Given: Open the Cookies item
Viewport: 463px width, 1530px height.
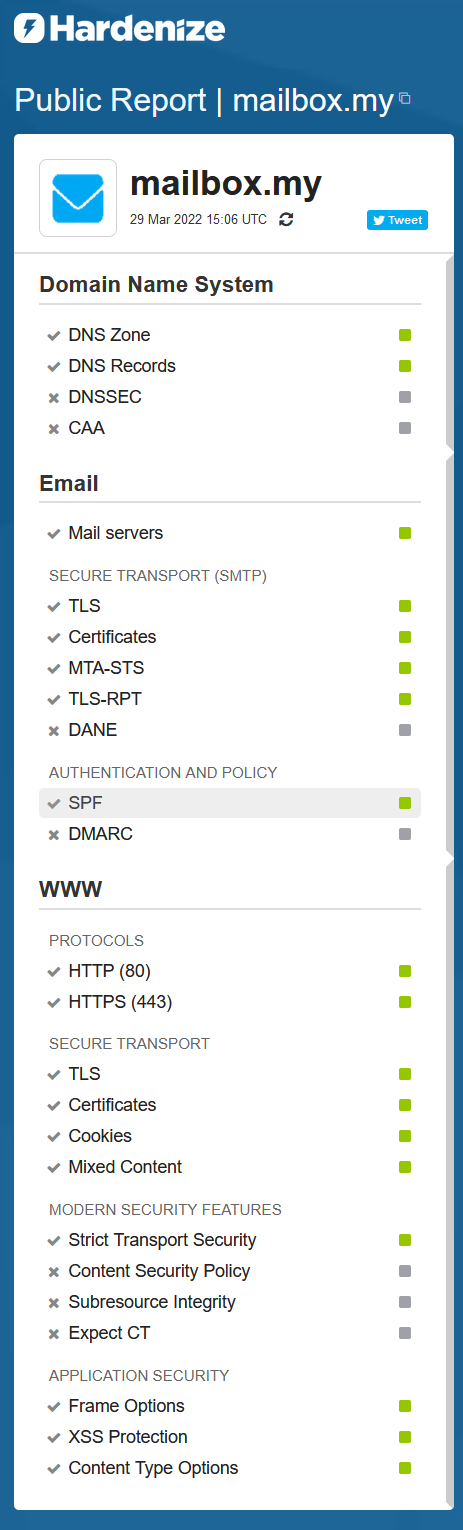Looking at the screenshot, I should [230, 1136].
